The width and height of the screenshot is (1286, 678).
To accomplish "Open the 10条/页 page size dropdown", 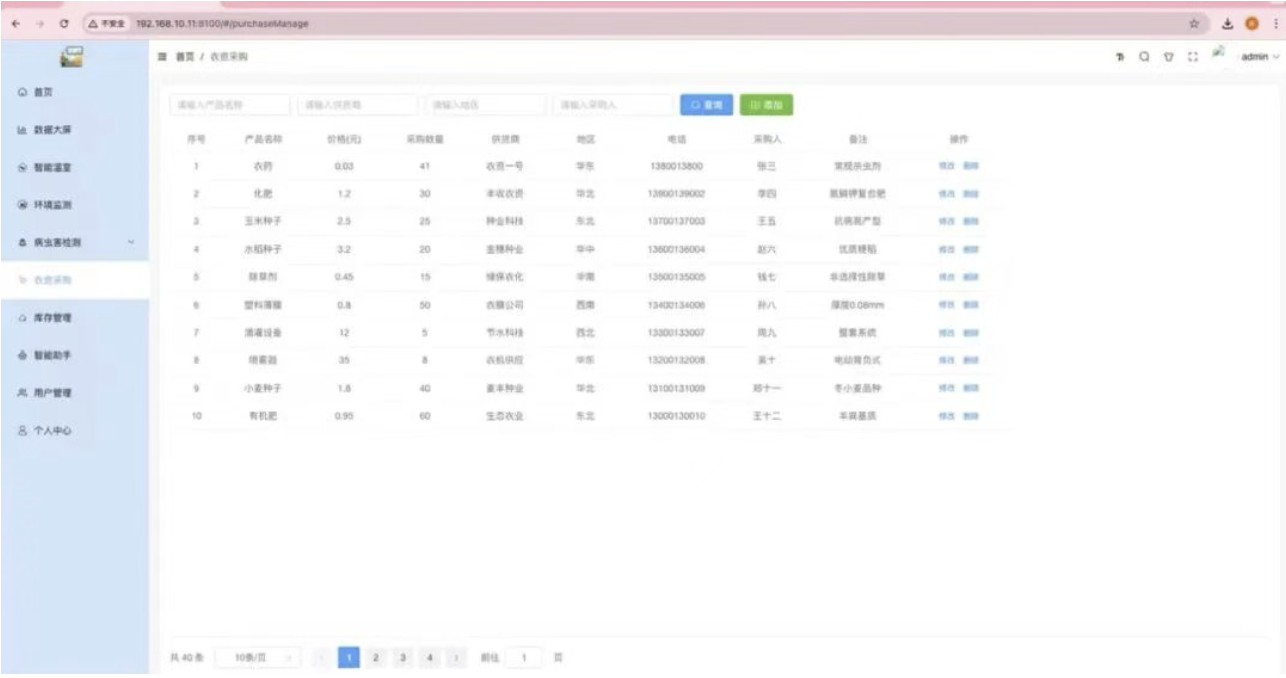I will click(258, 657).
